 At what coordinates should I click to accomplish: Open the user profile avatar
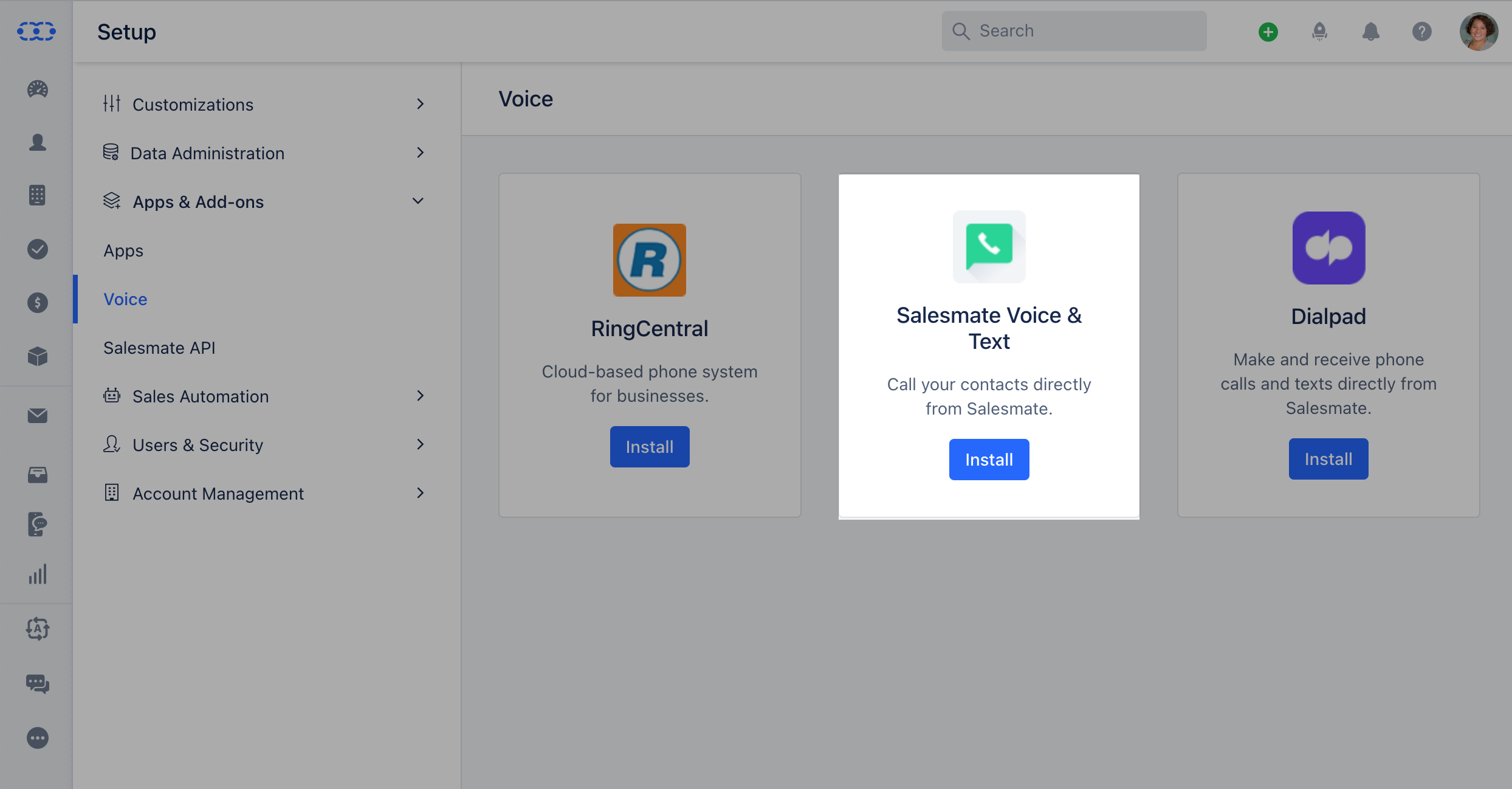tap(1479, 32)
